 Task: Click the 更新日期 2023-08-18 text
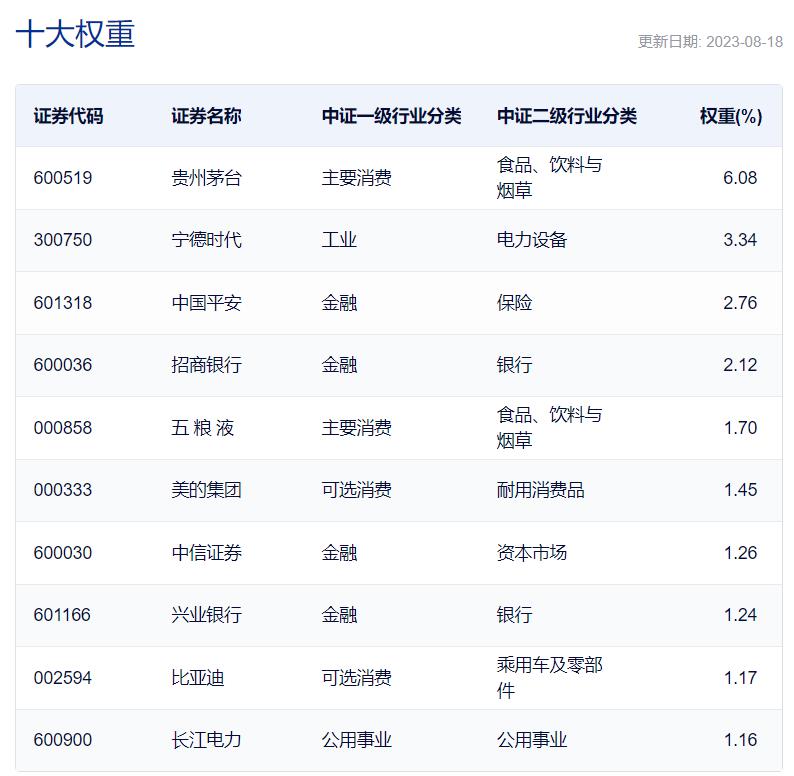[710, 42]
